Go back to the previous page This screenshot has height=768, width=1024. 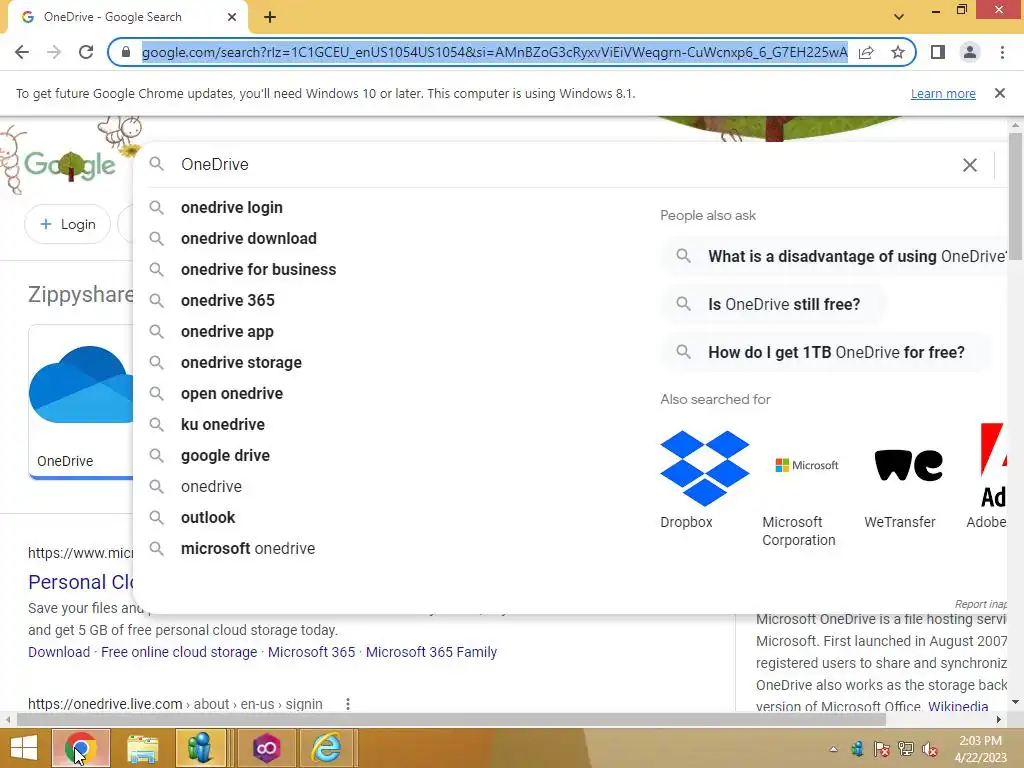tap(22, 52)
